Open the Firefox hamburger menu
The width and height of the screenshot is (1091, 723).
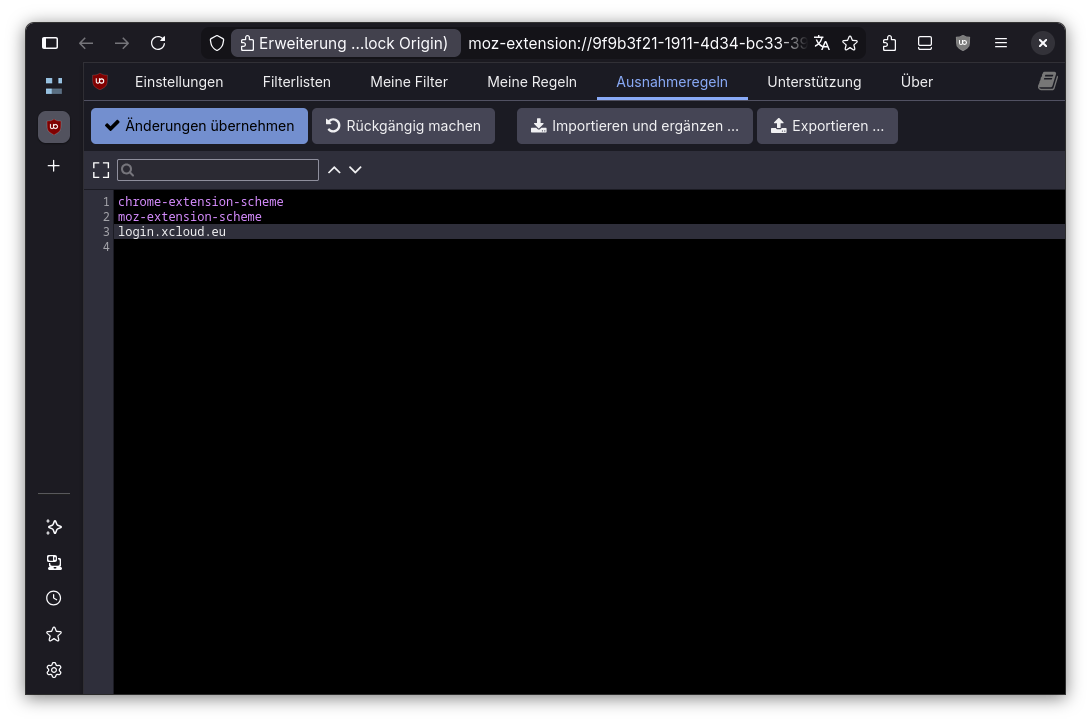(x=1000, y=43)
